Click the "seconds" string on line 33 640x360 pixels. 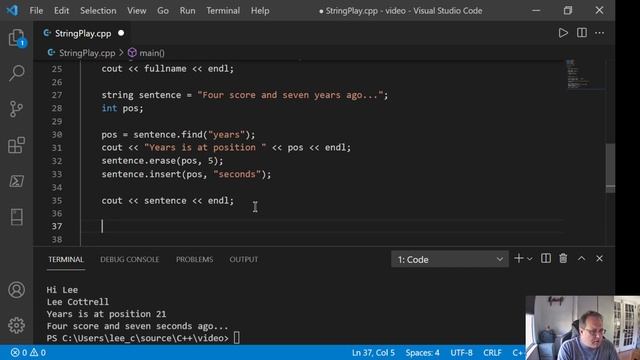[x=237, y=174]
